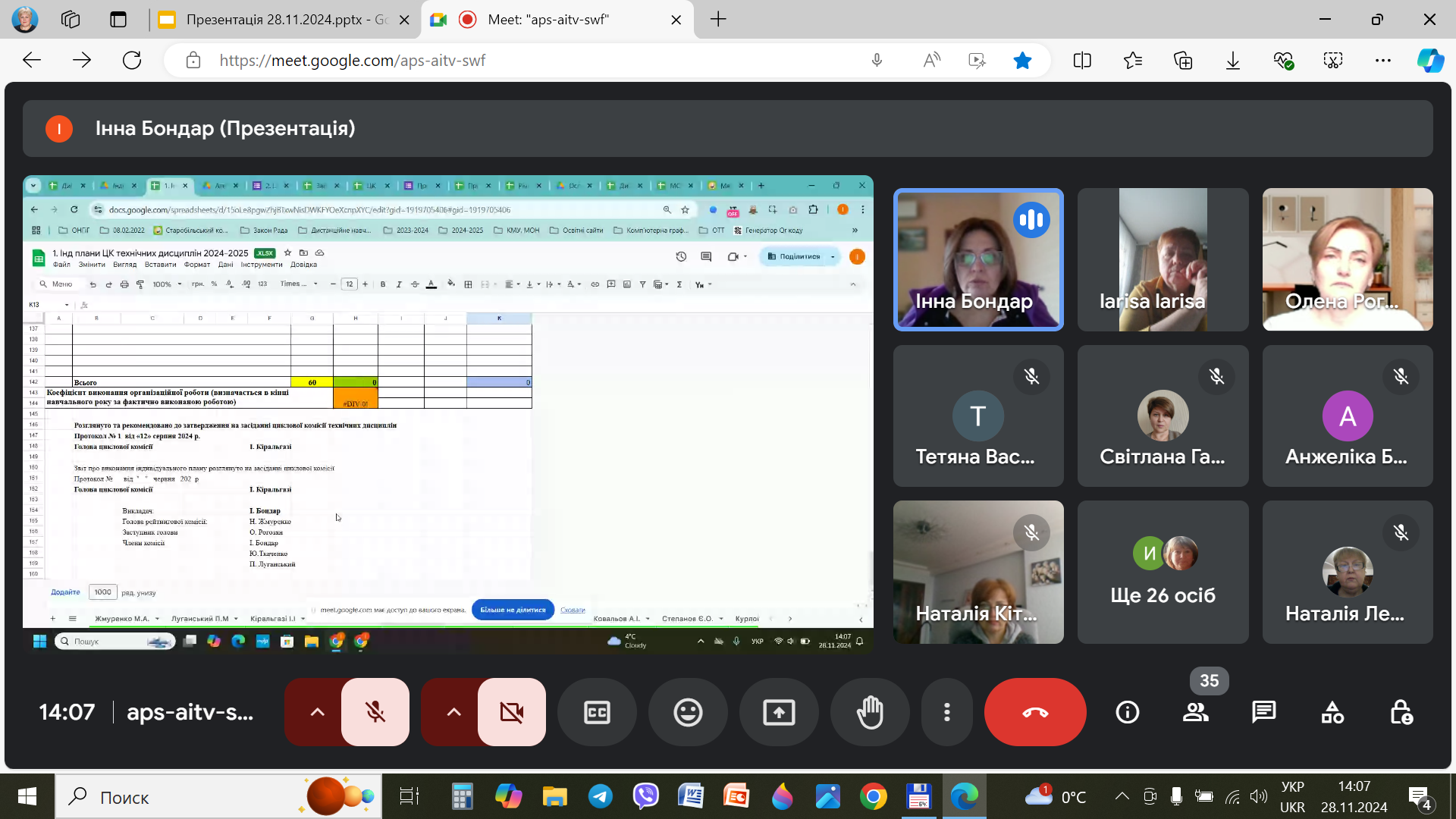Open Task View in taskbar
Image resolution: width=1456 pixels, height=819 pixels.
point(409,796)
